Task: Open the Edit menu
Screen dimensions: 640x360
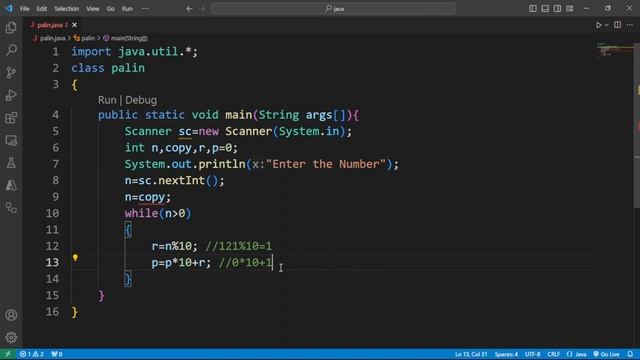Action: tap(42, 9)
